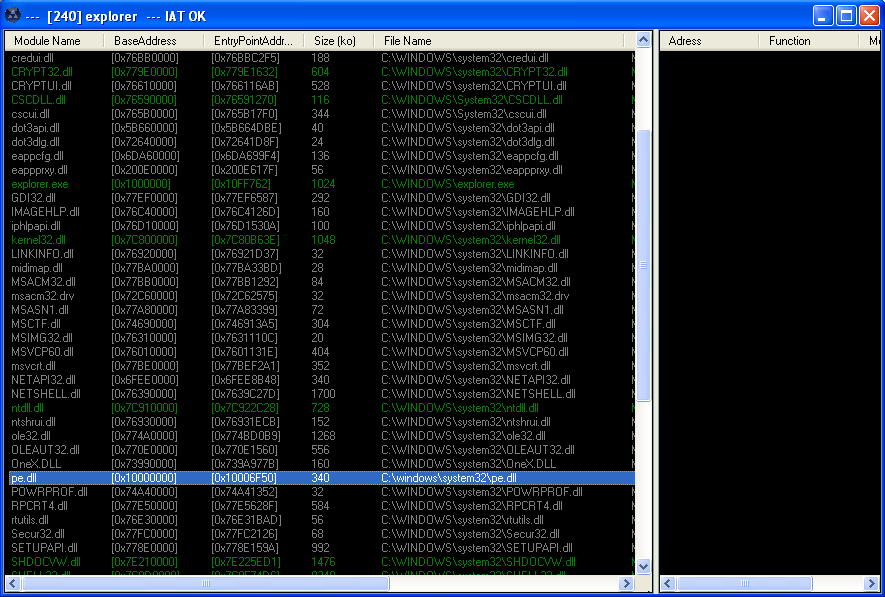
Task: Click the EntryPointAddr column header
Action: [x=253, y=41]
